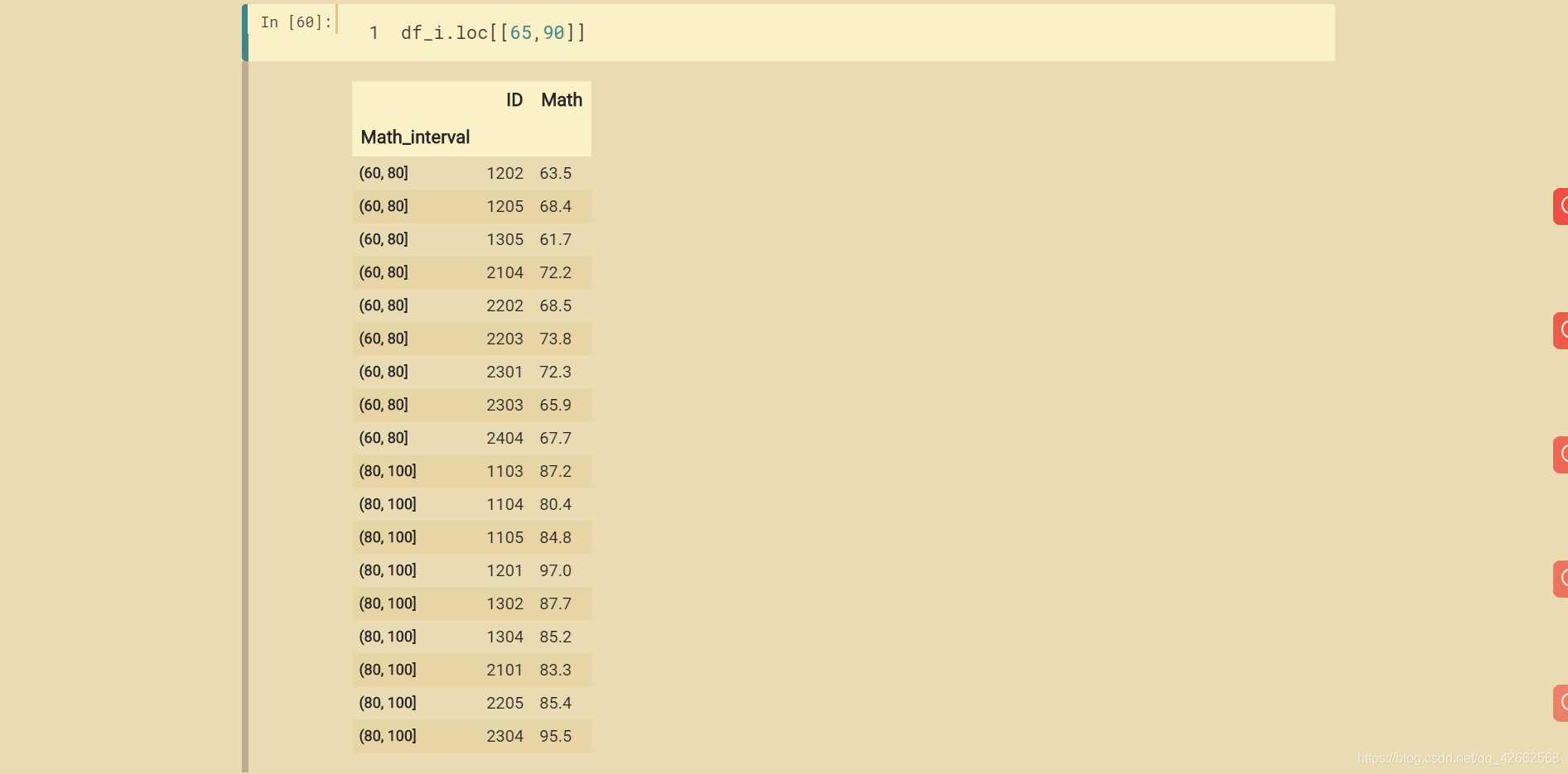Click Math value 85.2
The image size is (1568, 774).
555,637
